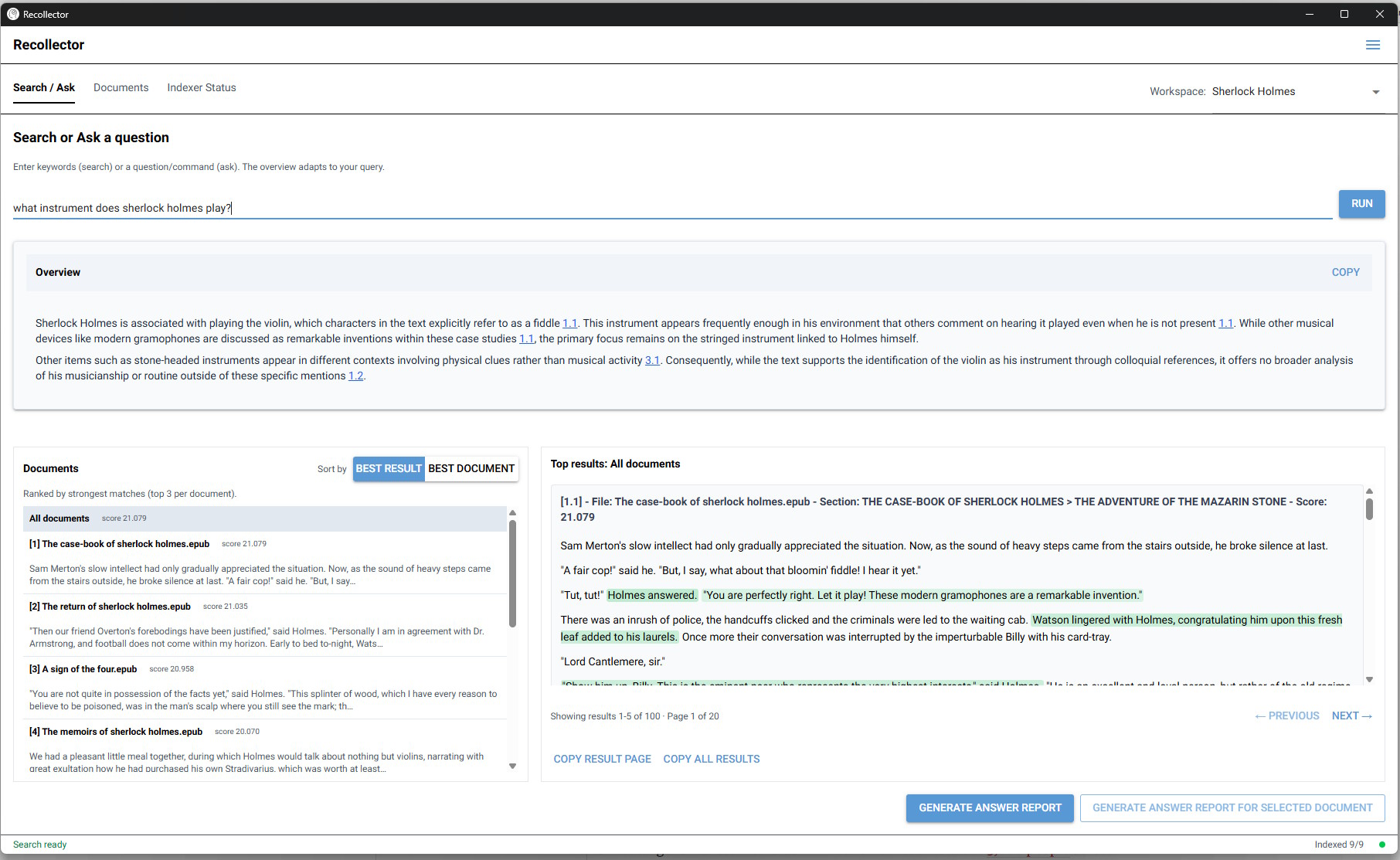Toggle sort to Best Result
This screenshot has width=1400, height=860.
(389, 468)
